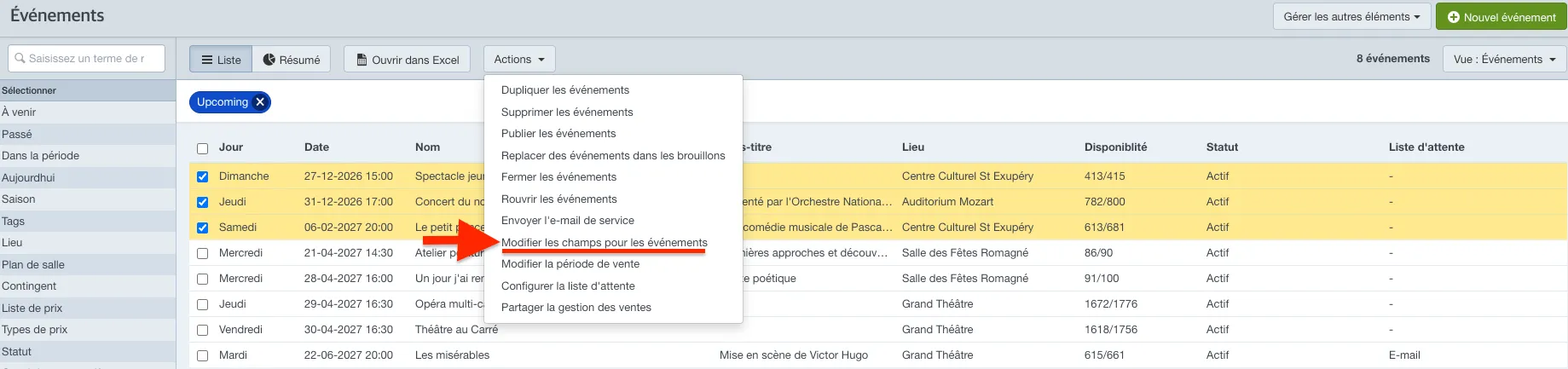This screenshot has width=1568, height=369.
Task: Select Envoyer l'e-mail de service
Action: (x=568, y=220)
